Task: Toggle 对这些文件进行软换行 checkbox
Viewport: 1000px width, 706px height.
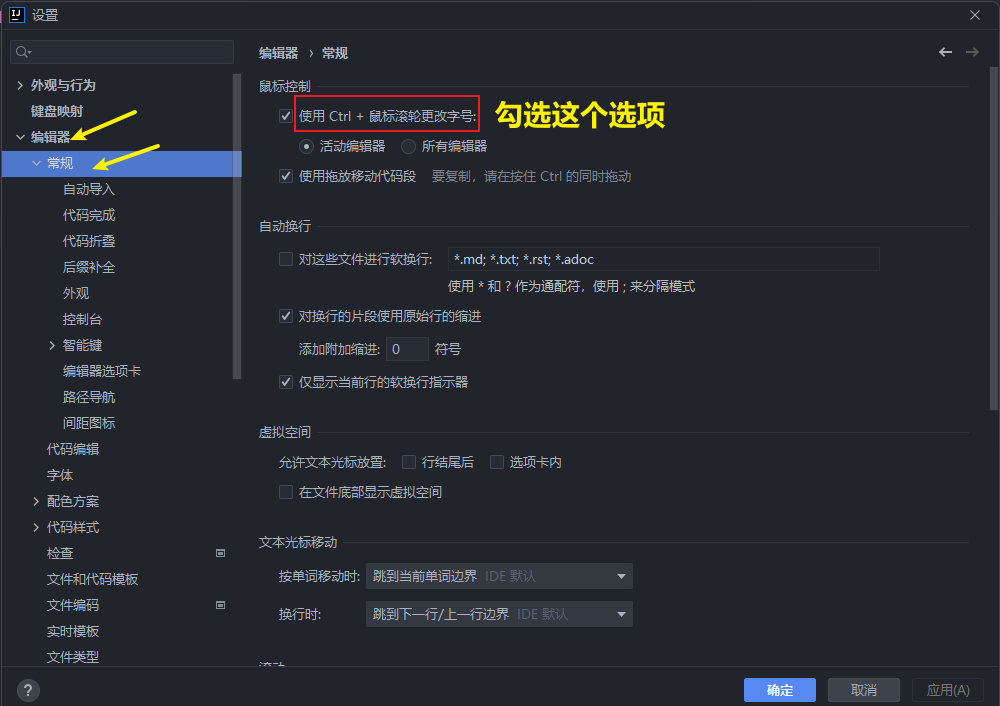Action: 286,260
